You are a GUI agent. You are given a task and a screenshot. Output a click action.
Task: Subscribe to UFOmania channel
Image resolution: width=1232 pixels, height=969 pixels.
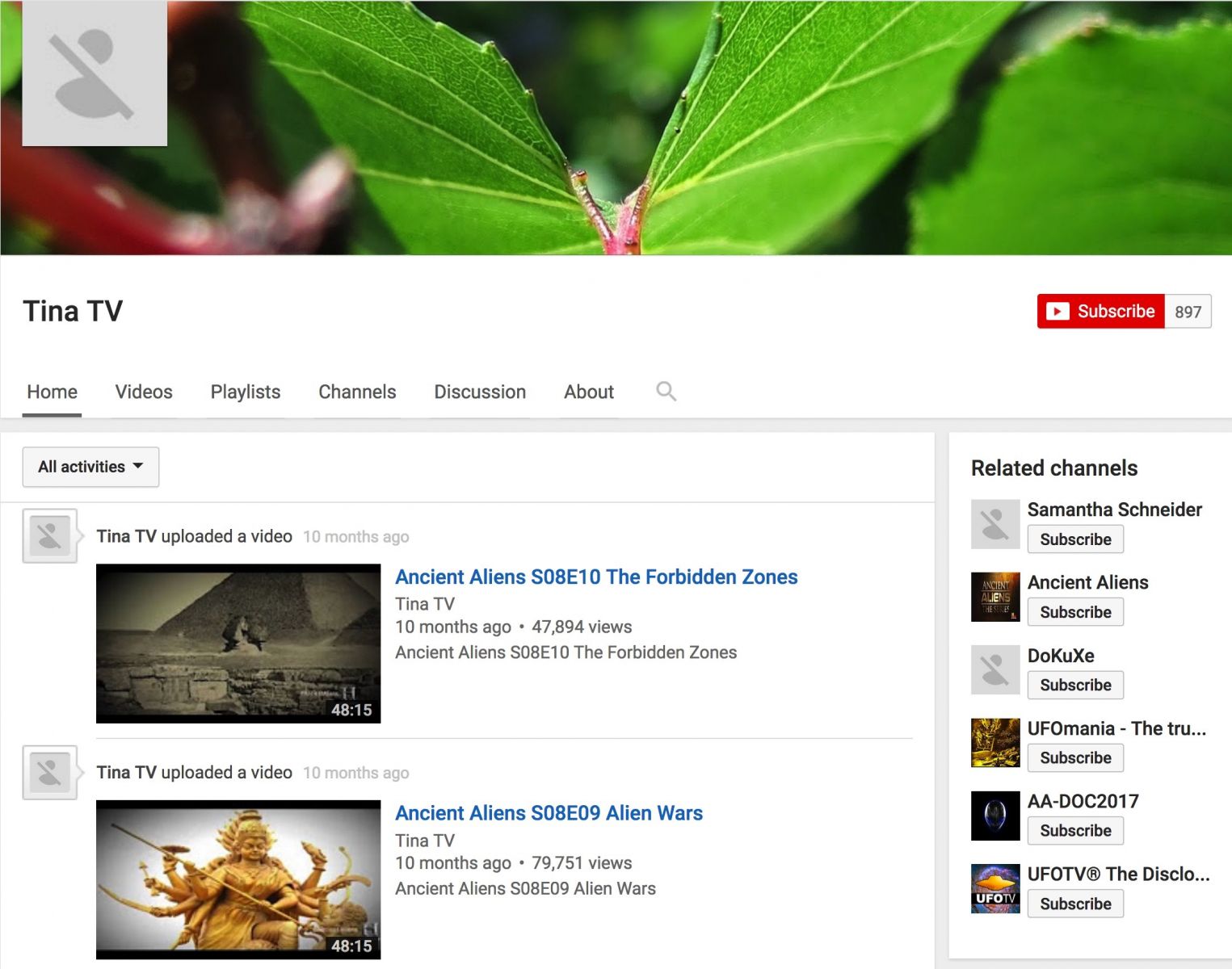pyautogui.click(x=1075, y=757)
